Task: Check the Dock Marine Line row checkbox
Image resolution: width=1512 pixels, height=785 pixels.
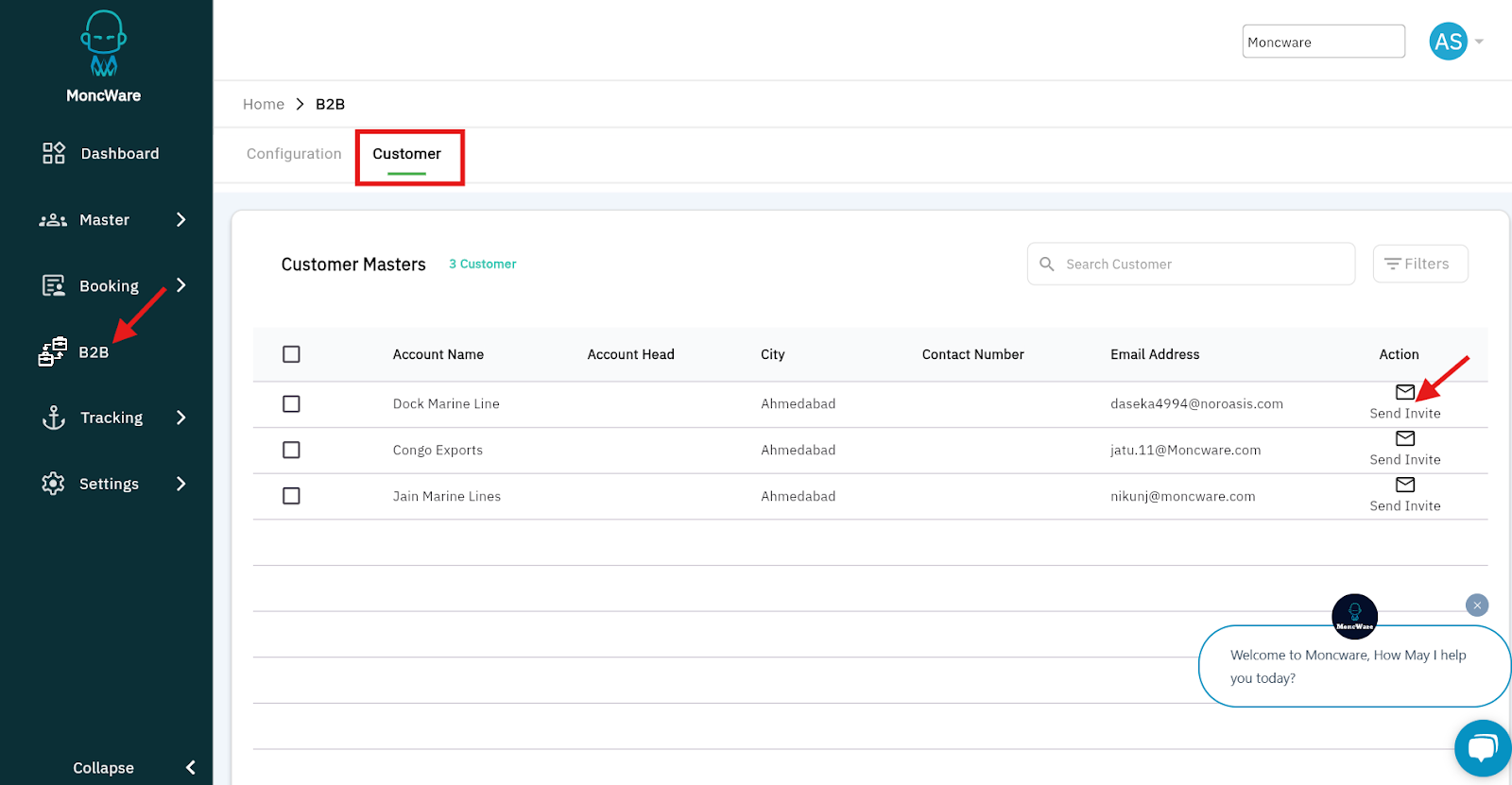Action: (291, 403)
